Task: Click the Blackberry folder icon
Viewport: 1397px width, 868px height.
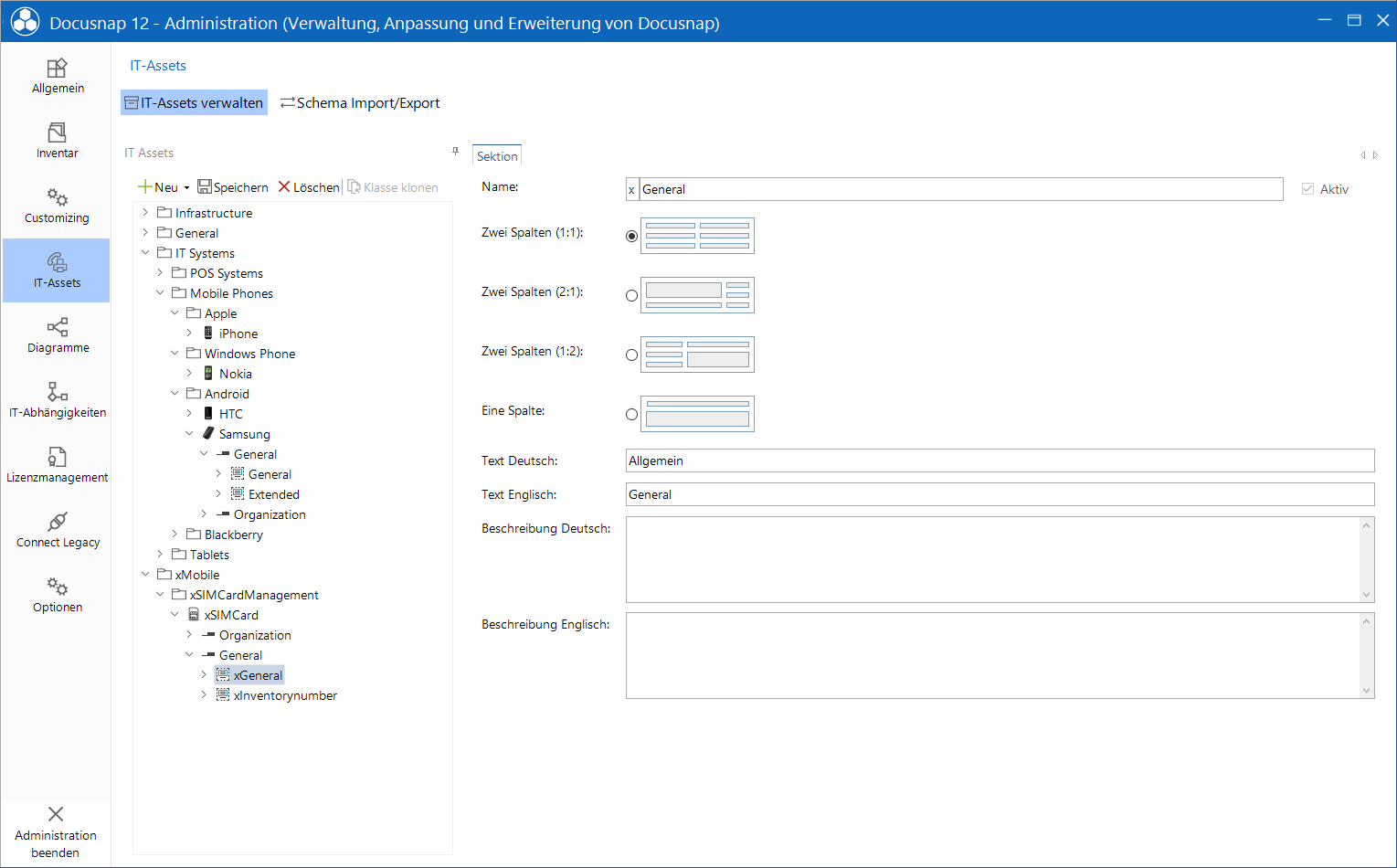Action: pos(194,534)
